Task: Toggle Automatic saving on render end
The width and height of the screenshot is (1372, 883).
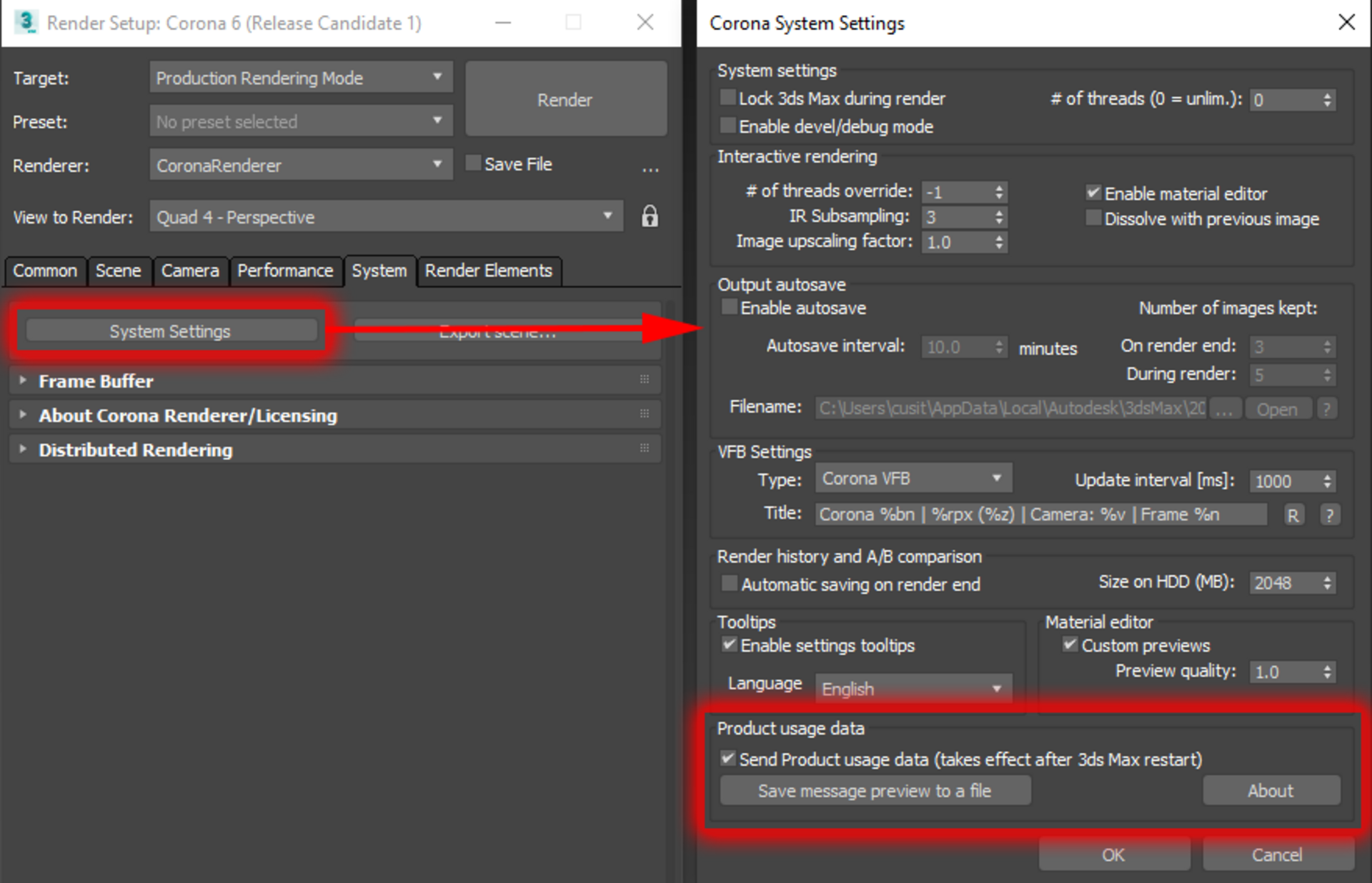Action: pos(729,584)
